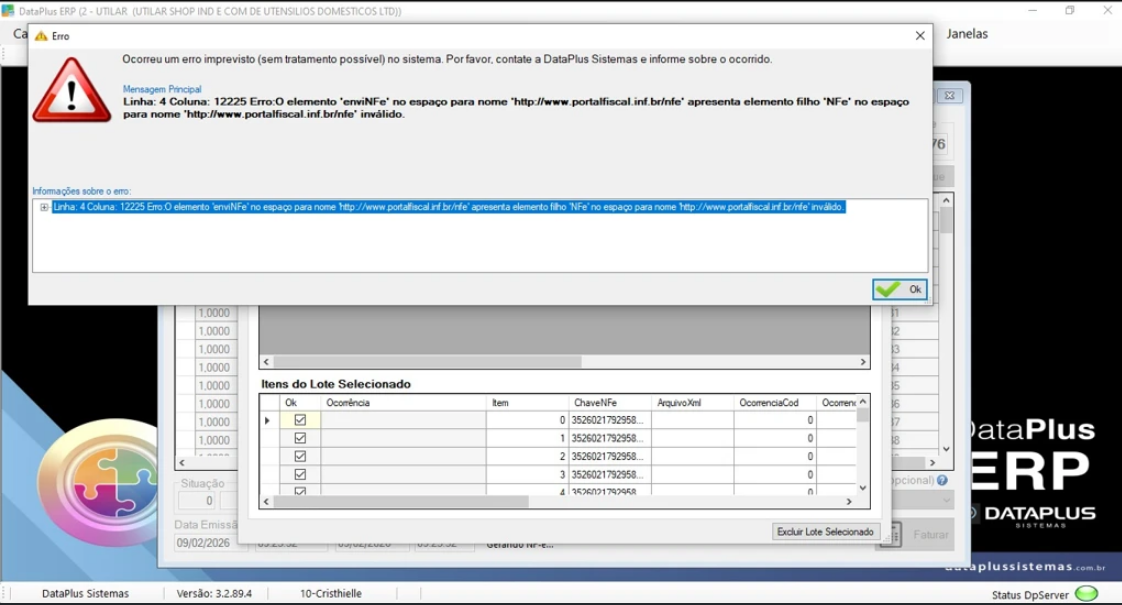Expand the error detail tree node
The width and height of the screenshot is (1122, 605).
[x=44, y=208]
